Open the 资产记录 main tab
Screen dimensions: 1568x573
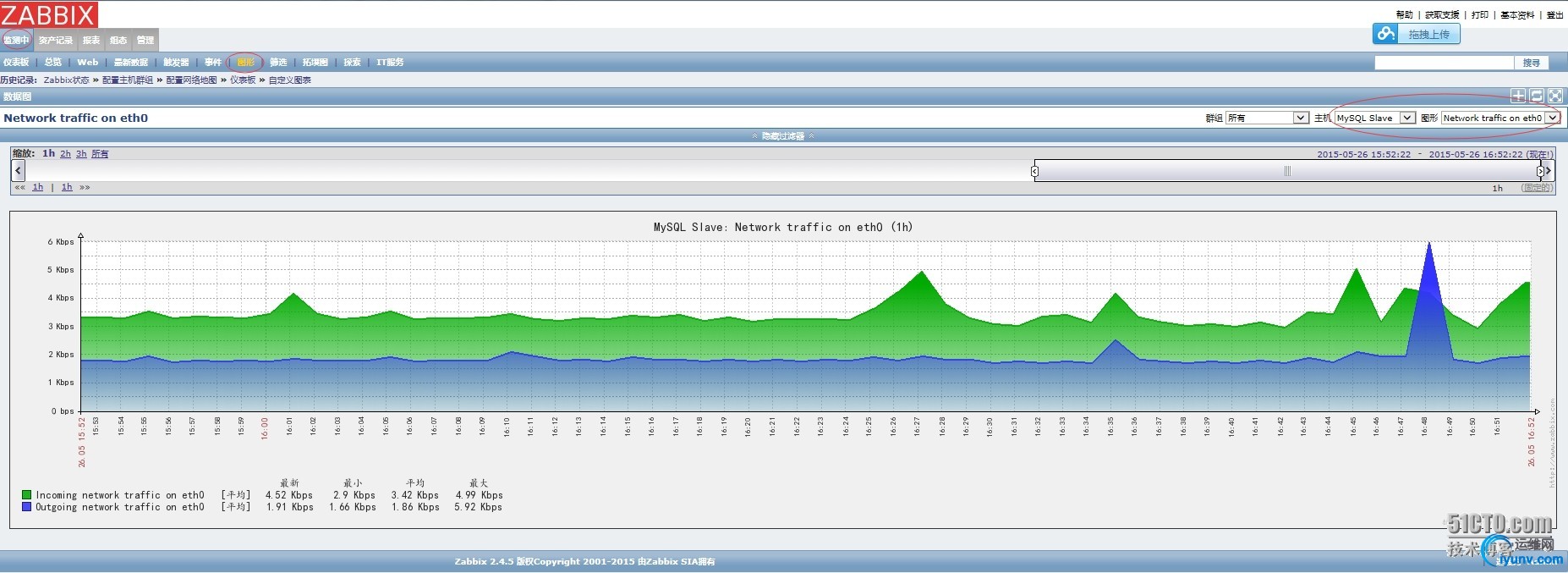[x=56, y=40]
